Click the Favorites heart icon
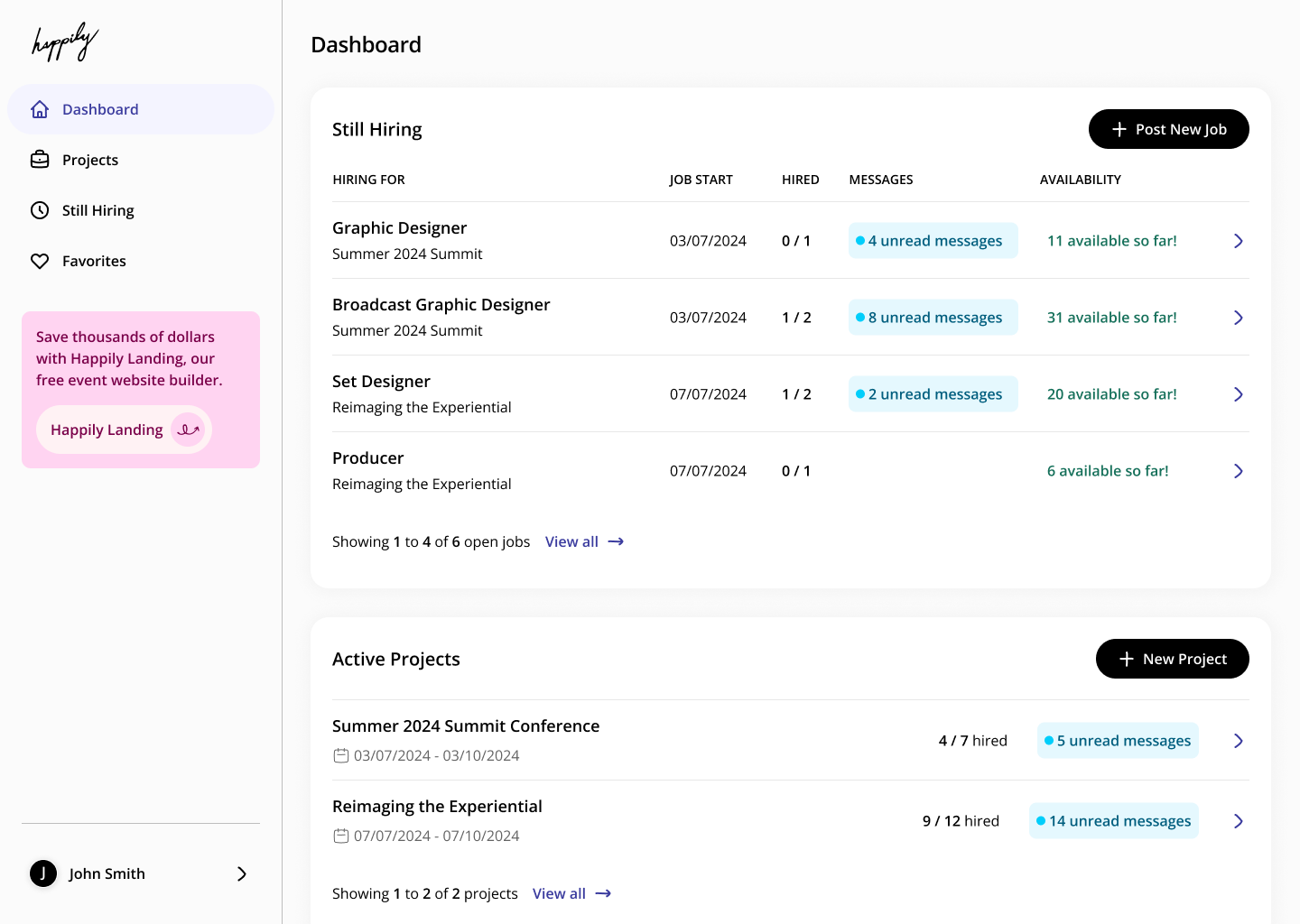Viewport: 1300px width, 924px height. 40,261
